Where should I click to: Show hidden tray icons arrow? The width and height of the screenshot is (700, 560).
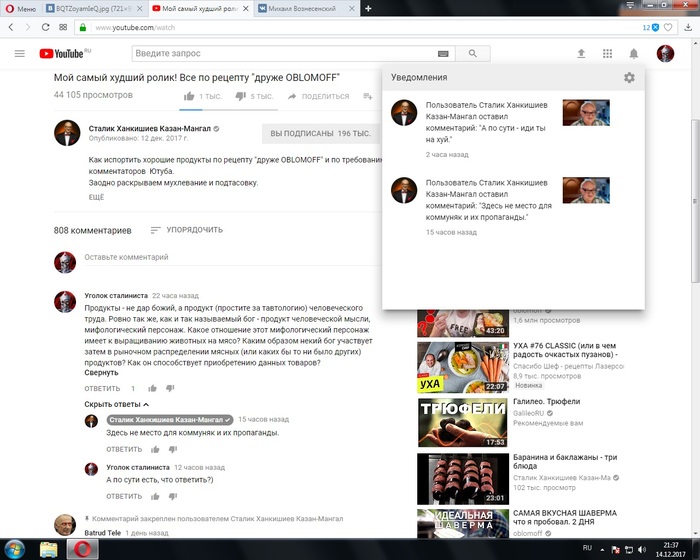coord(602,550)
